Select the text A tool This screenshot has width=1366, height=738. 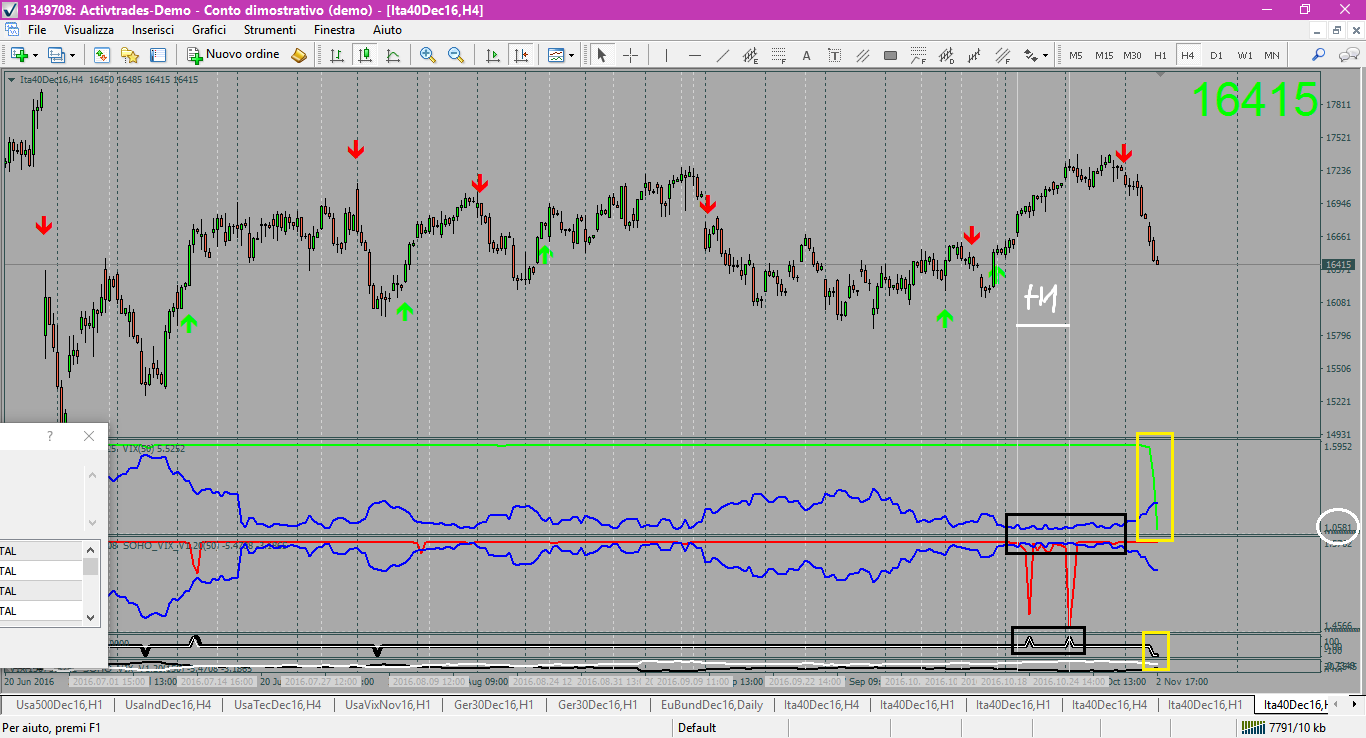tap(807, 55)
